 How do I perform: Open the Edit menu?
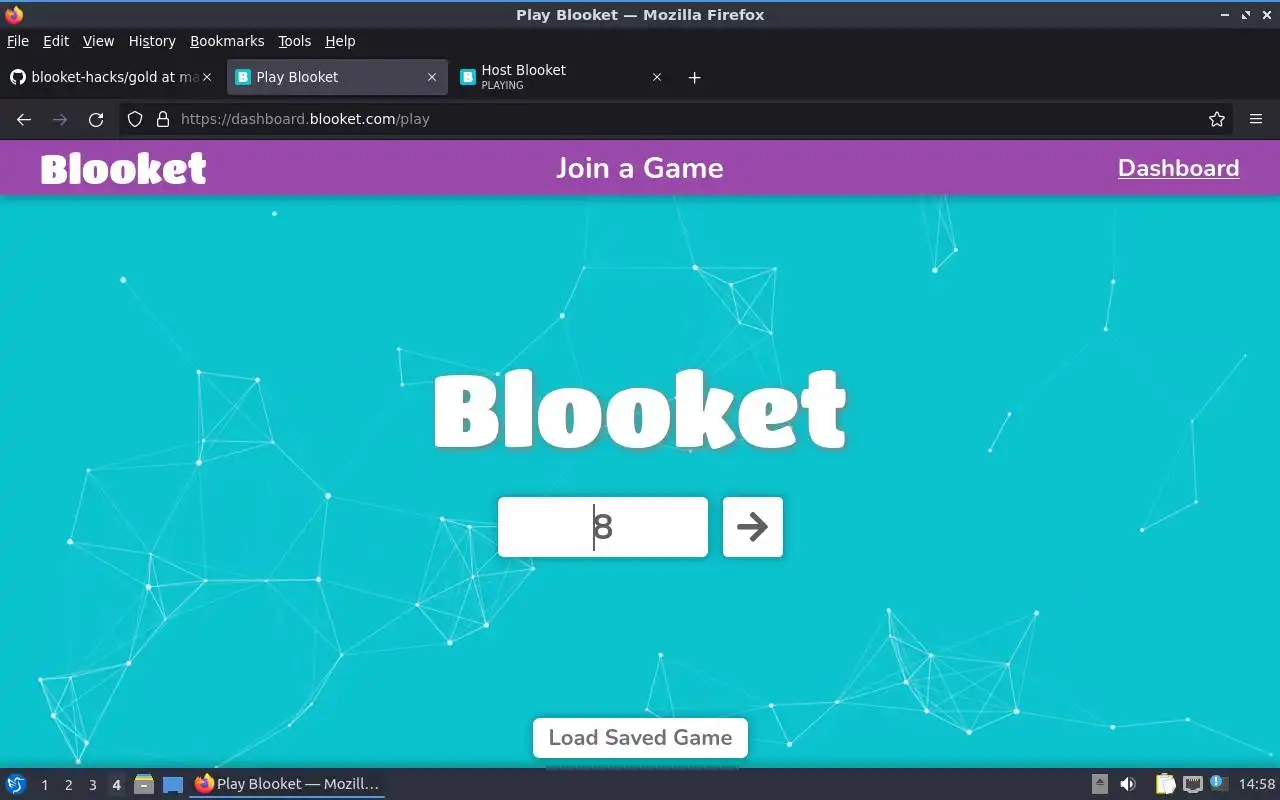point(56,41)
